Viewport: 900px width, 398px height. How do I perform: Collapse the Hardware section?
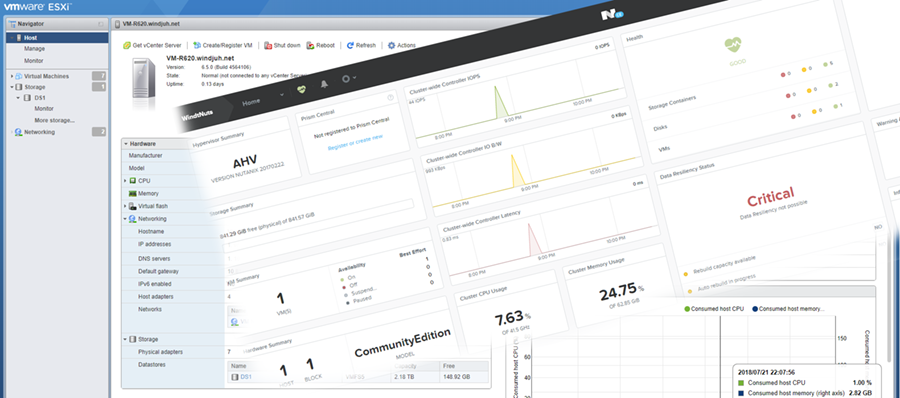coord(126,144)
